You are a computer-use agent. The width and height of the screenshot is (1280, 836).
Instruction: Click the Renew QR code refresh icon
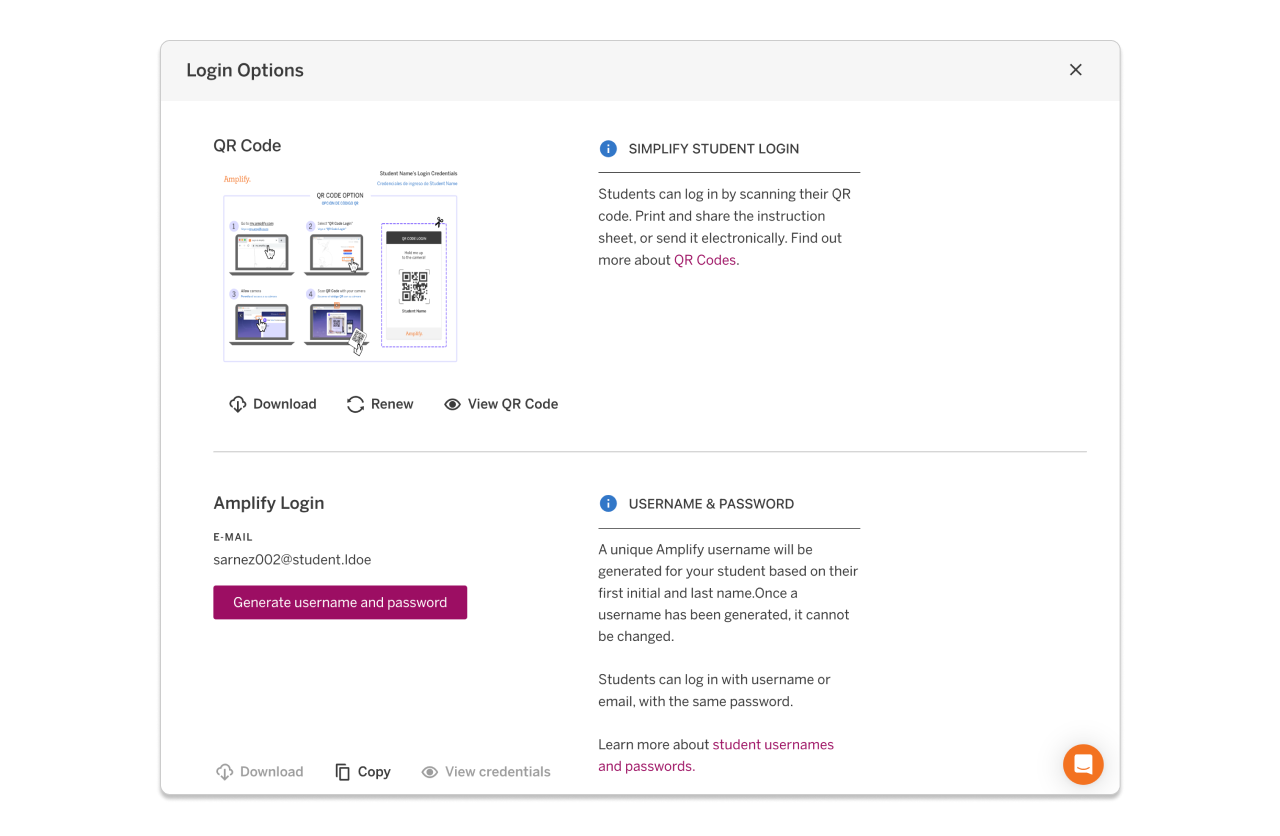(x=355, y=403)
